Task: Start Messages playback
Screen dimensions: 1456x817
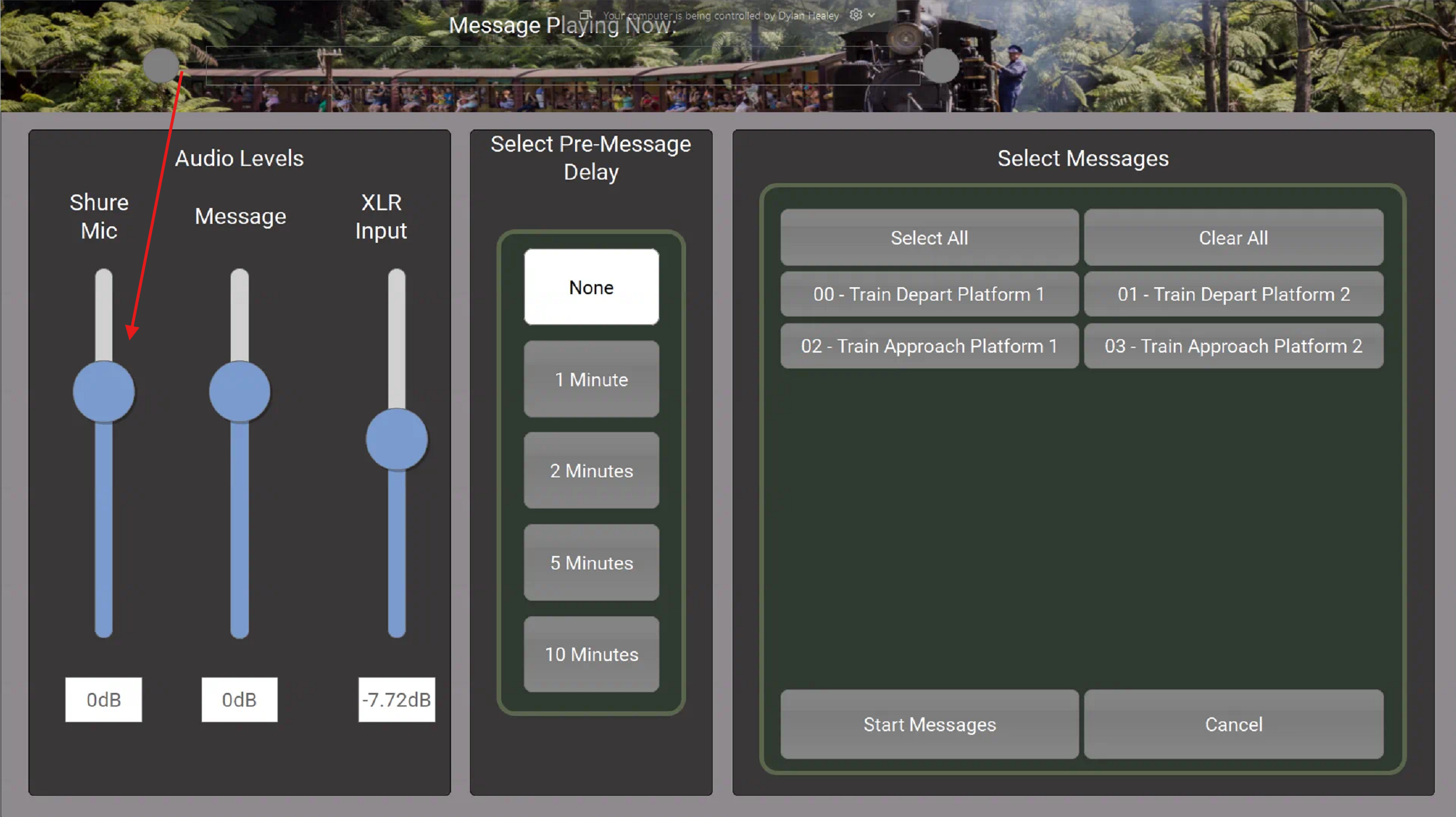Action: (929, 724)
